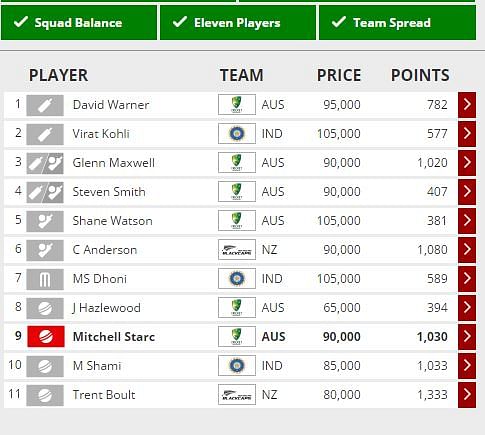
Task: Click Mitchell Starc's red bowler ball icon
Action: pos(46,337)
